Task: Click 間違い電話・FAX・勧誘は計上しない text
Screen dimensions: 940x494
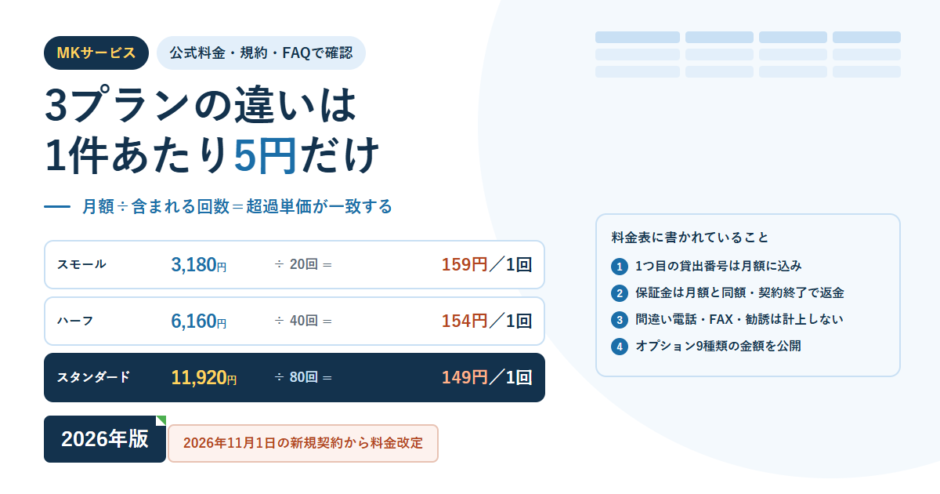Action: click(x=739, y=319)
